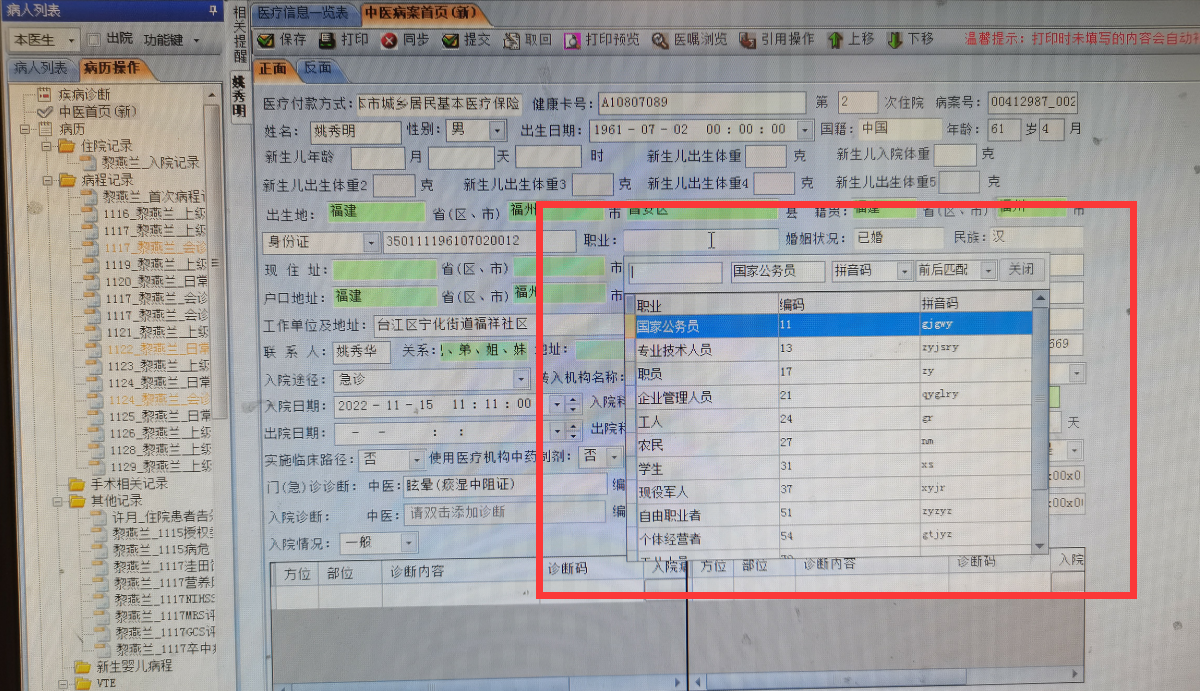Select 工人 in occupation list
The height and width of the screenshot is (691, 1201).
point(832,421)
